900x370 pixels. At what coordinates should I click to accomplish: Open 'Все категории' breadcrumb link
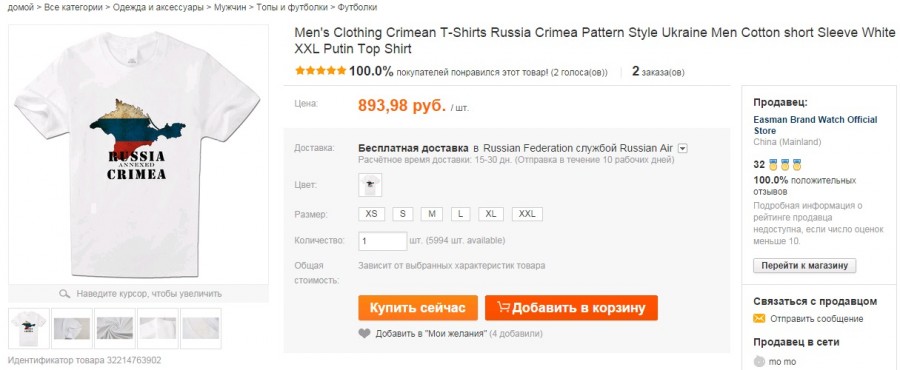point(75,7)
